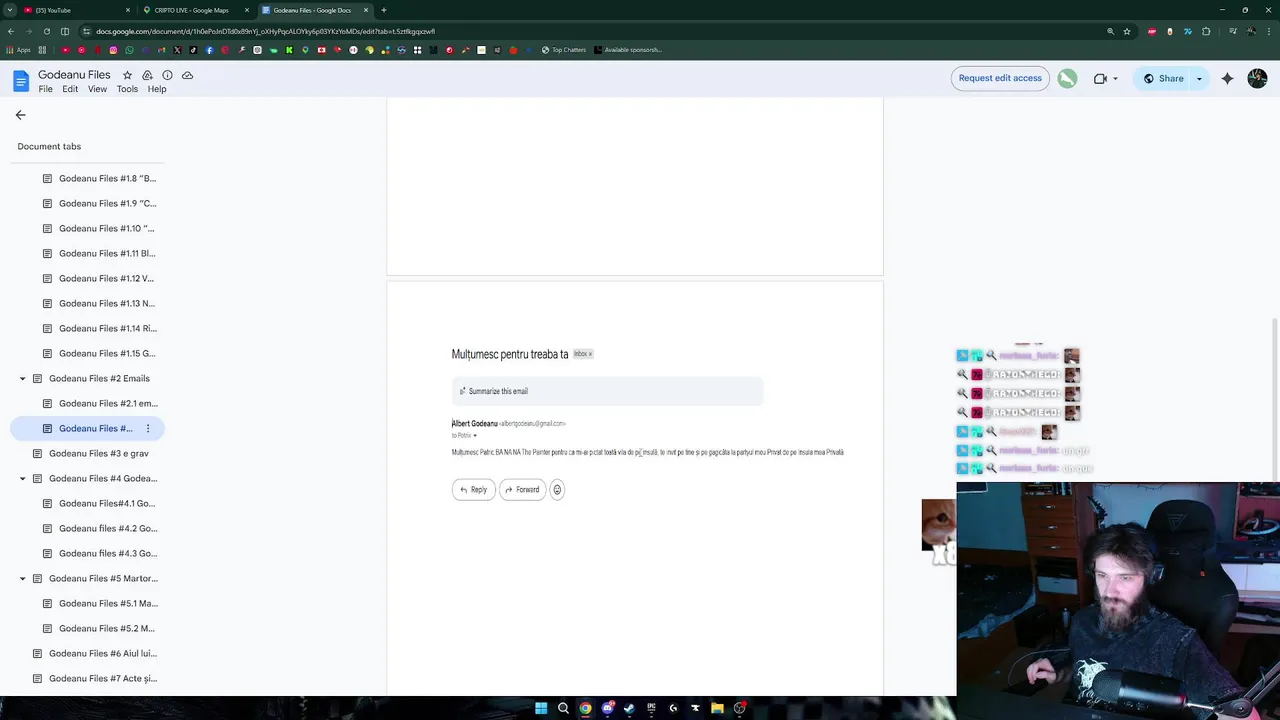The image size is (1280, 720).
Task: Open Chrome media controls icon
Action: click(x=1233, y=31)
